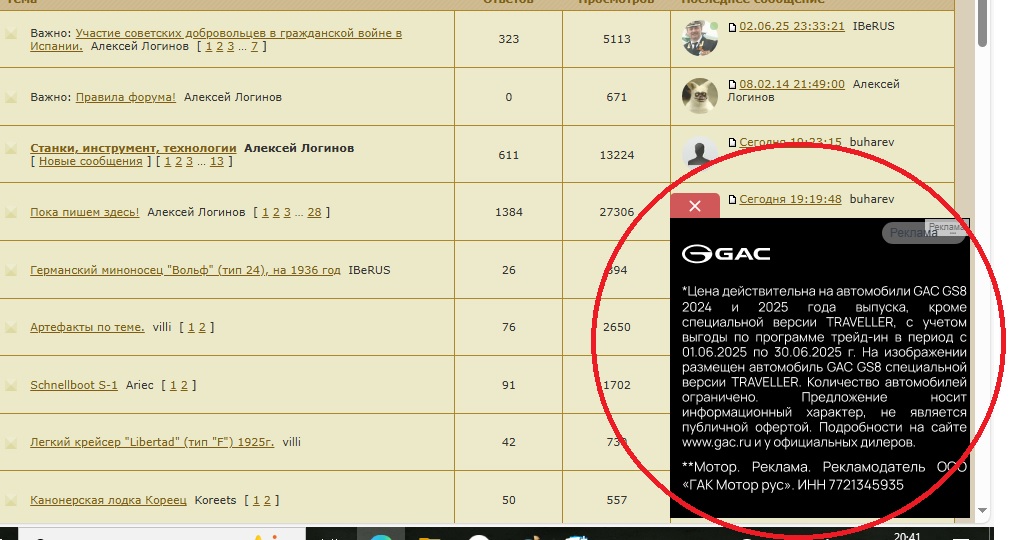This screenshot has width=1024, height=540.
Task: Open the Пока пишем здесь! topic
Action: [x=84, y=212]
